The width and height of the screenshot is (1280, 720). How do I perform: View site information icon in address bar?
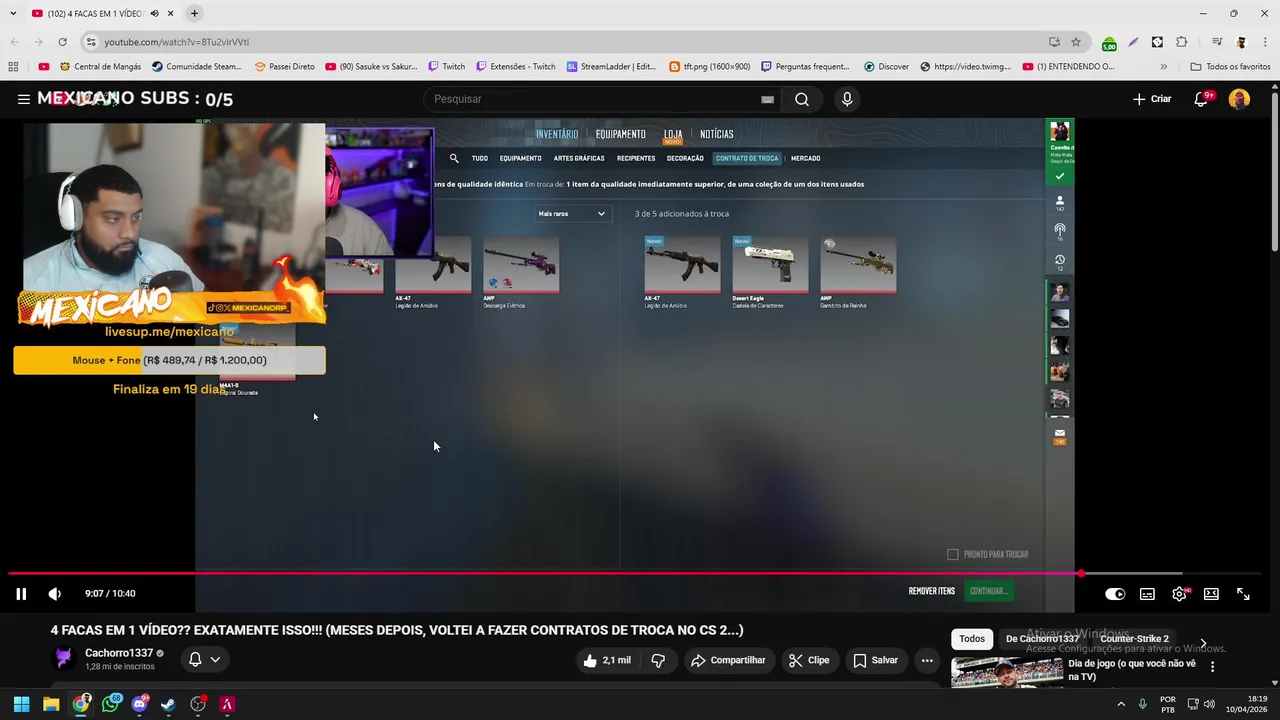pyautogui.click(x=91, y=42)
